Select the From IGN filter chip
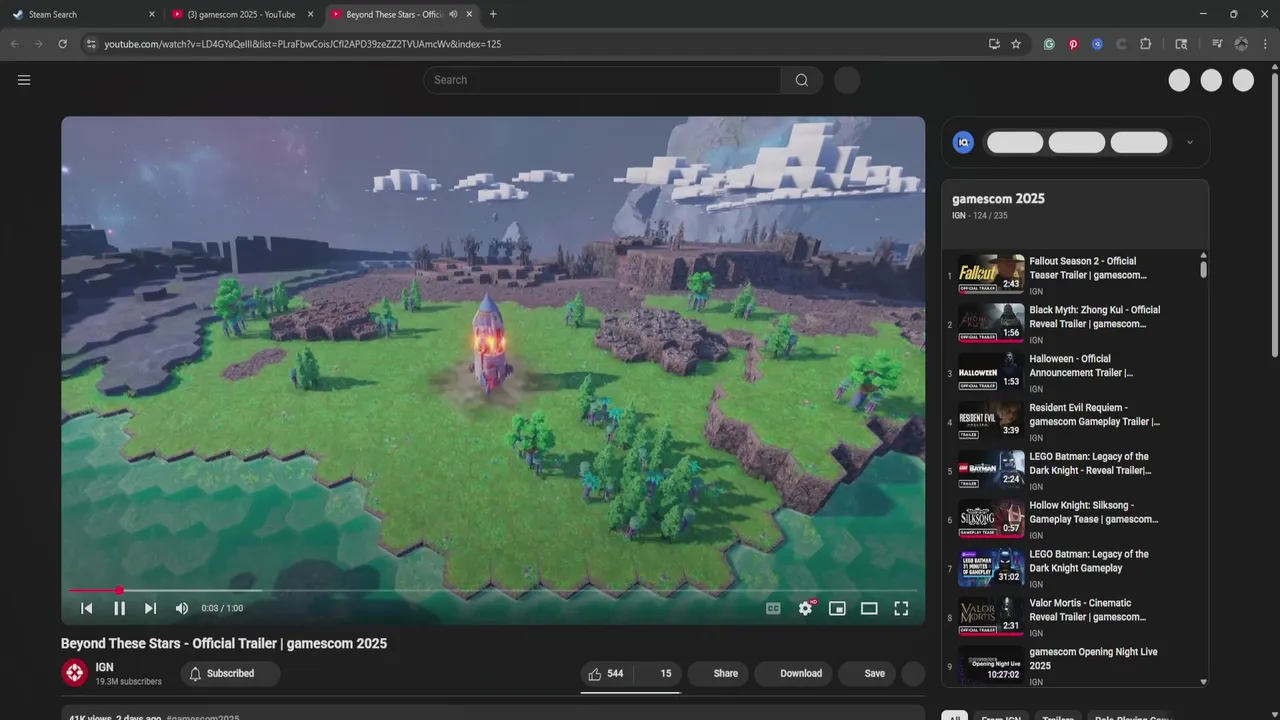1280x720 pixels. tap(1001, 716)
